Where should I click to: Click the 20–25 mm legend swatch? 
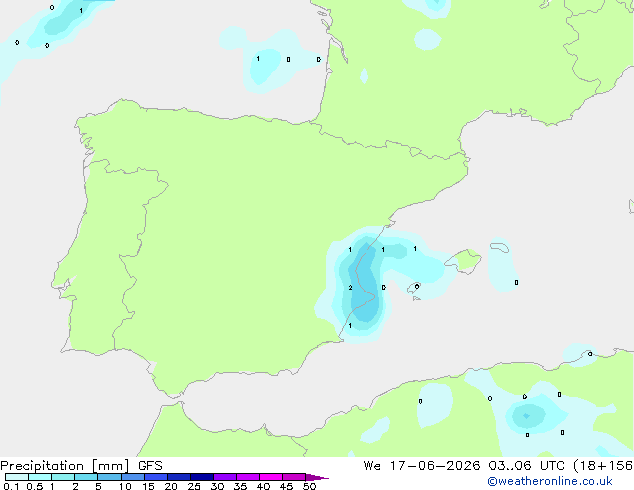coord(179,477)
